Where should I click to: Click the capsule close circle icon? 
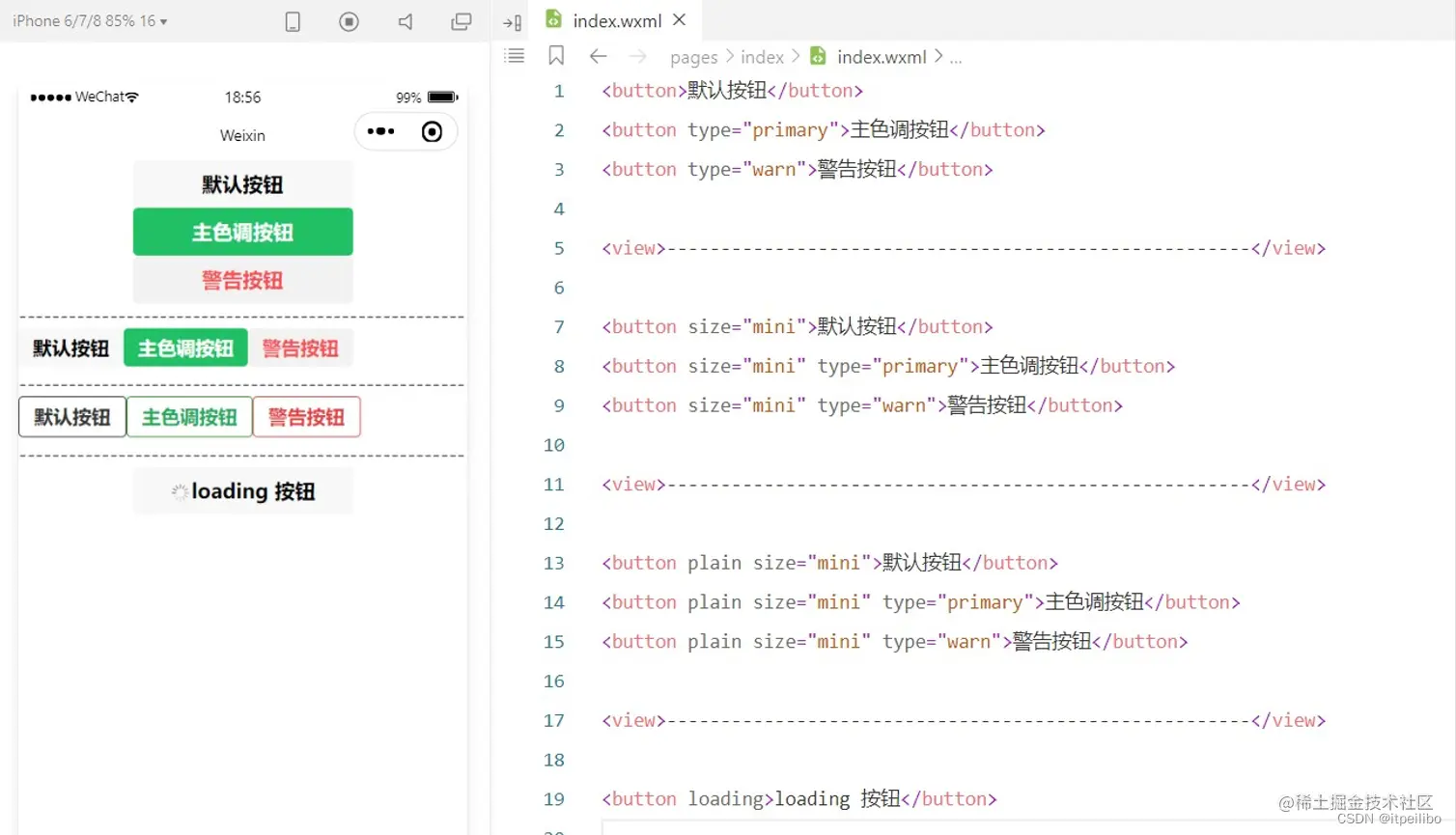432,131
